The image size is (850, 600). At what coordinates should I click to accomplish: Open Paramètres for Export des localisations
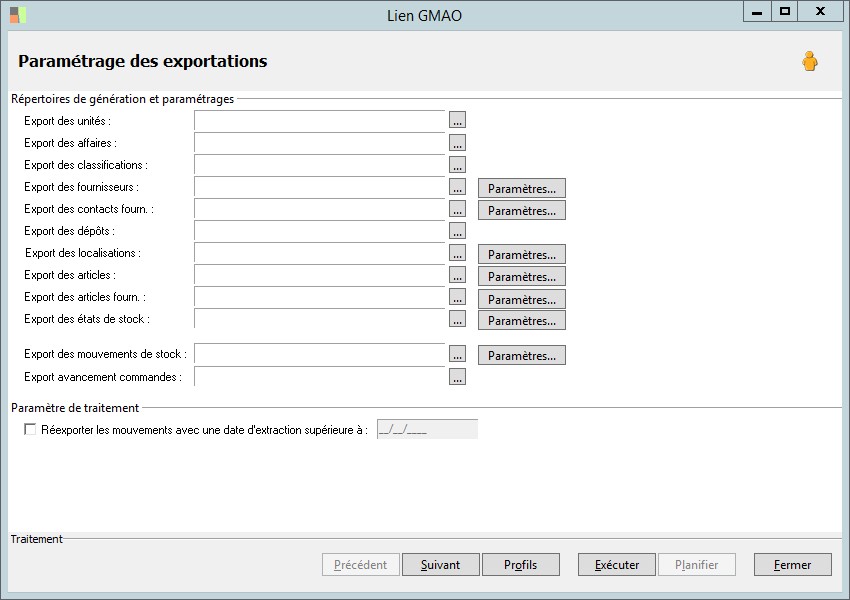[521, 254]
